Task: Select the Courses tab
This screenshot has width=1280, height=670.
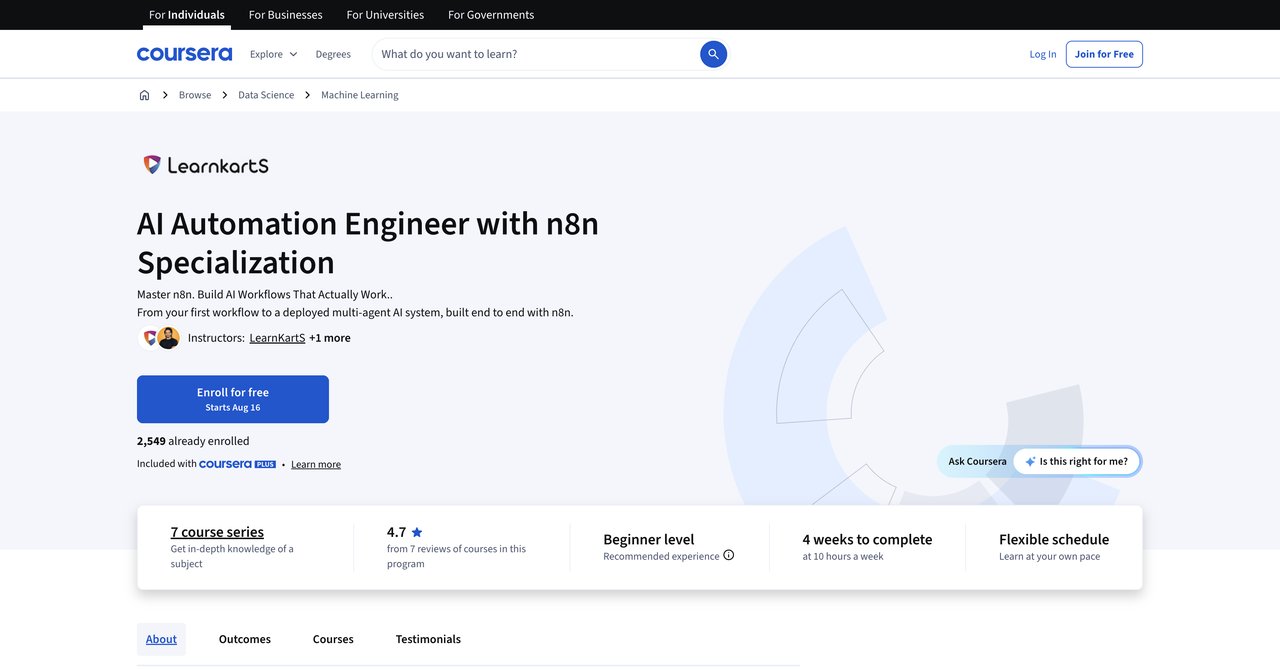Action: click(x=333, y=639)
